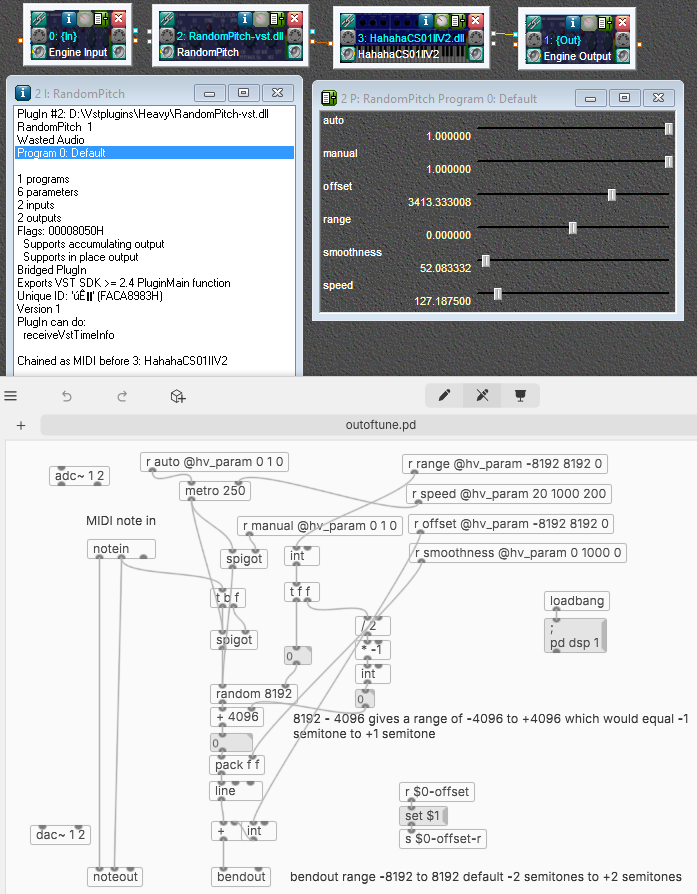
Task: Enable edit mode with pencil toggle
Action: point(444,396)
